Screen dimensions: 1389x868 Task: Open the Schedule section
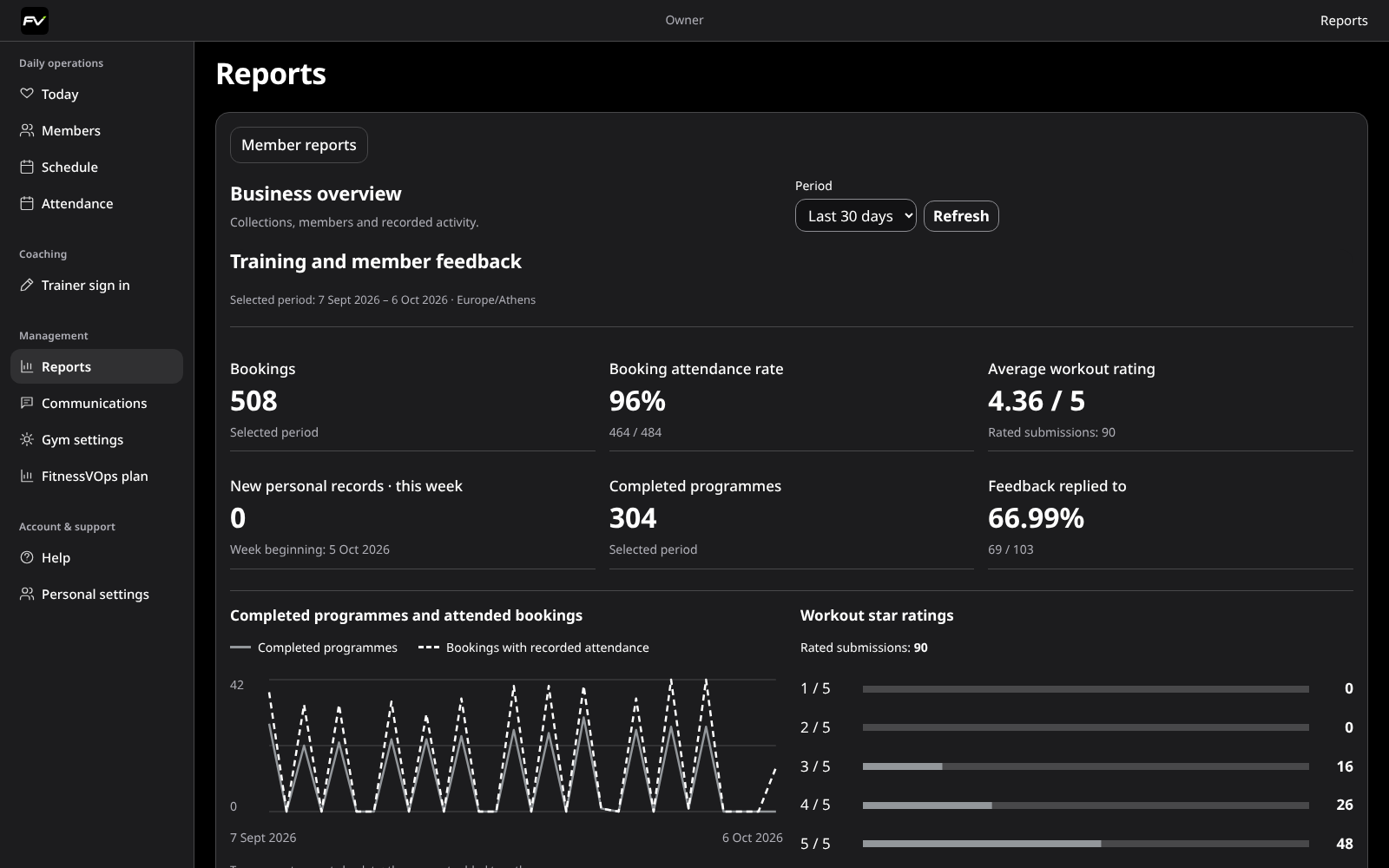click(96, 167)
